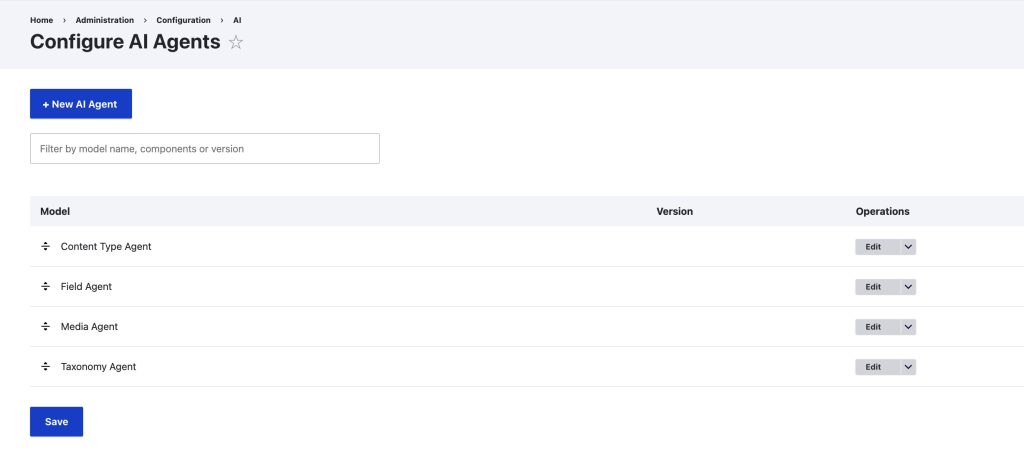Screen dimensions: 1024x469
Task: Open operations dropdown arrow for Field Agent
Action: [x=908, y=287]
